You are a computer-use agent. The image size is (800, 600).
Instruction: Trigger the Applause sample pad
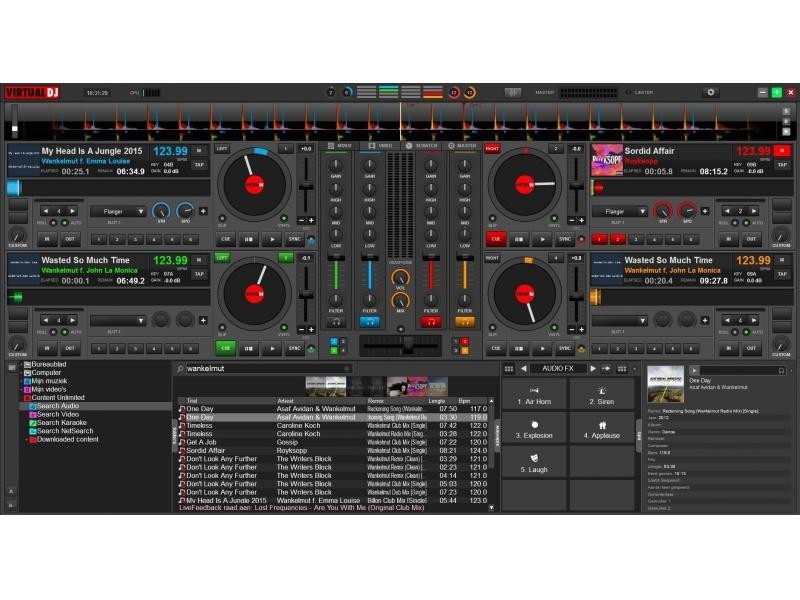point(602,430)
